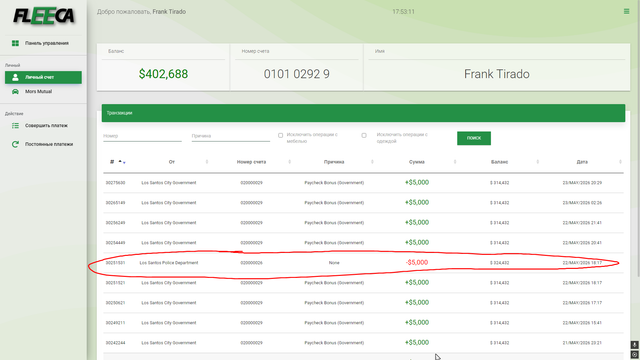640x360 pixels.
Task: Sort the table by the От column arrows
Action: coord(207,162)
